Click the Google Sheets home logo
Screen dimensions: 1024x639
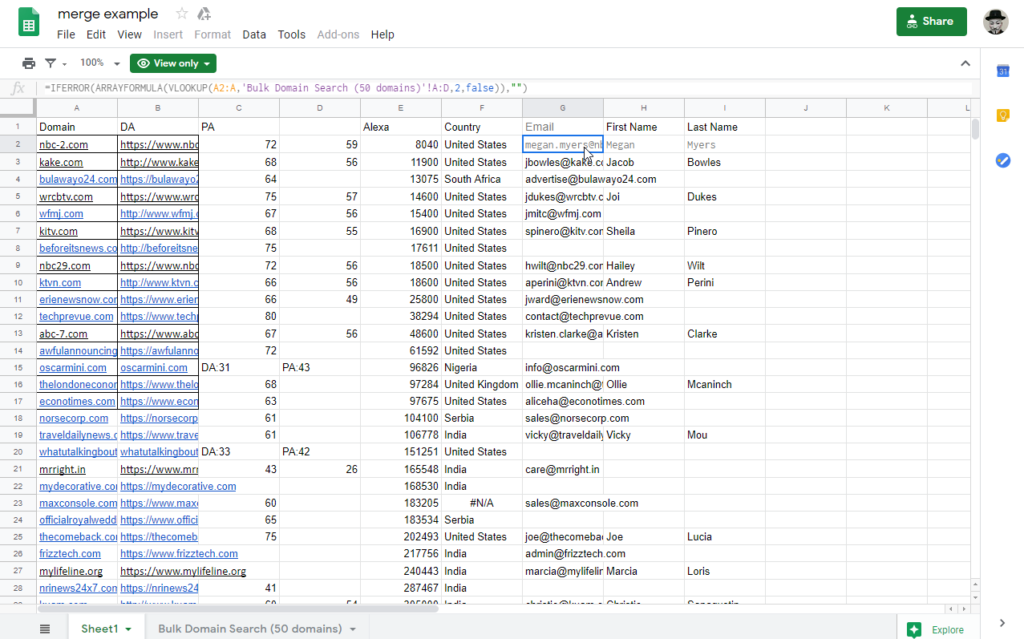(x=28, y=23)
